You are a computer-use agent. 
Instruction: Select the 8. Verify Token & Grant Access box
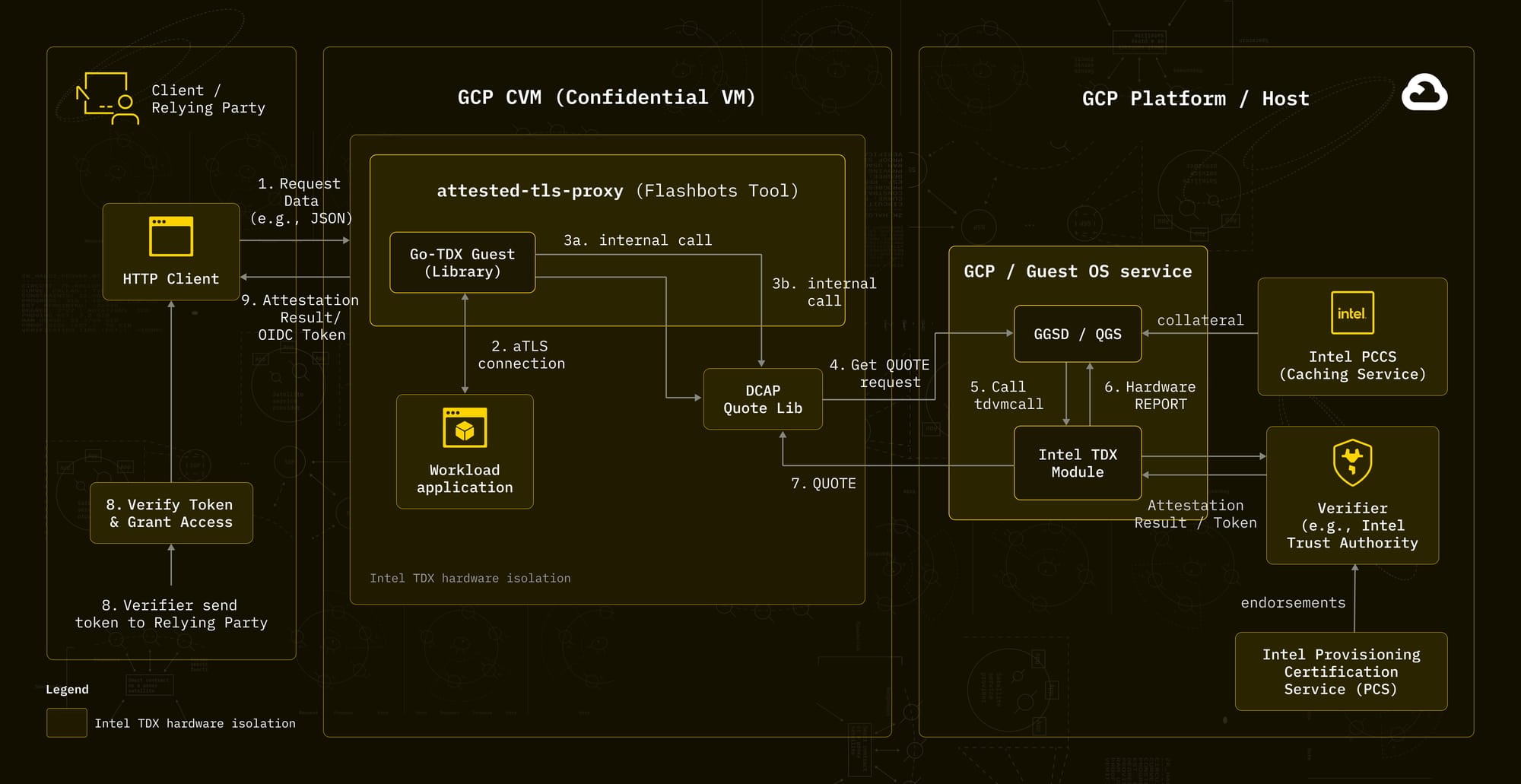[x=171, y=513]
